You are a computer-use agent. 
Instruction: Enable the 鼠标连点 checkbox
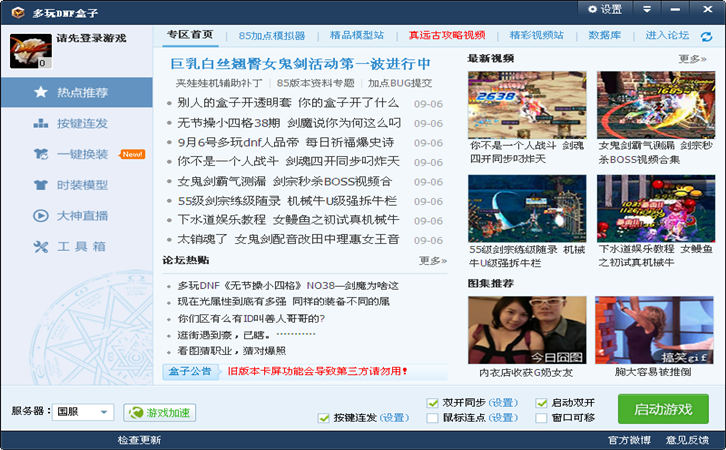tap(432, 418)
